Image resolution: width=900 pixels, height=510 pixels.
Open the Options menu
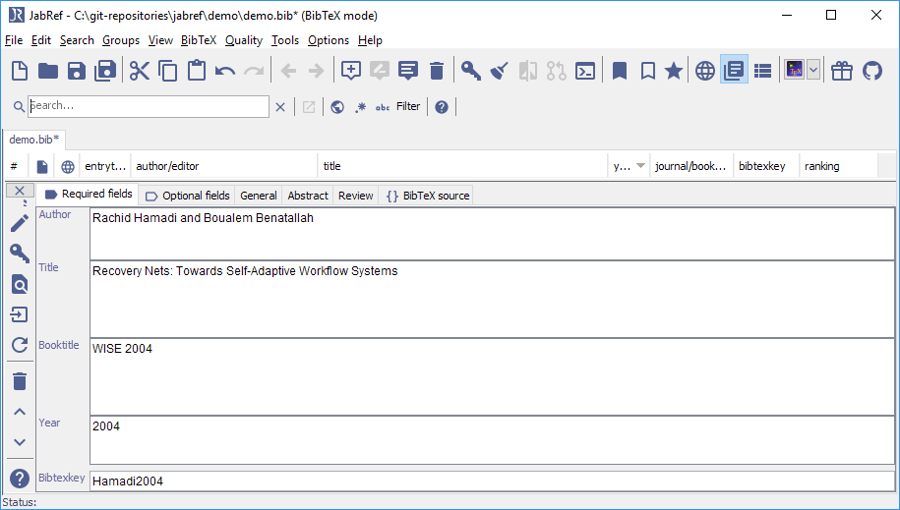[x=328, y=40]
